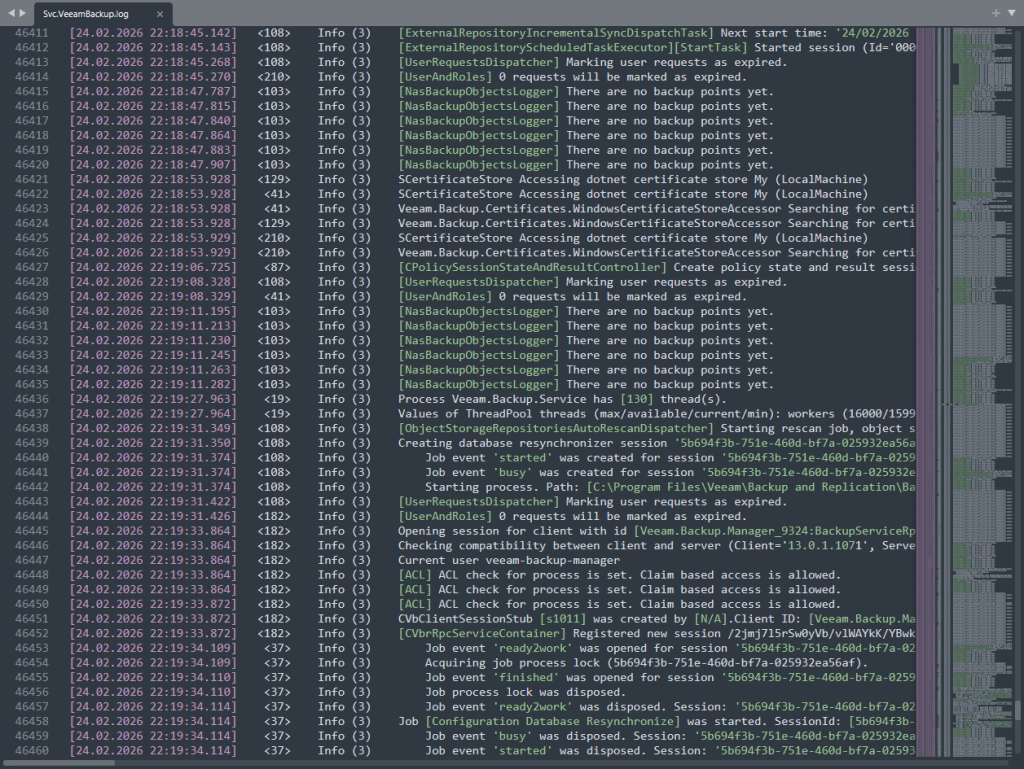Image resolution: width=1024 pixels, height=769 pixels.
Task: Select the Svc.VeeamBackup.log tab
Action: [90, 15]
